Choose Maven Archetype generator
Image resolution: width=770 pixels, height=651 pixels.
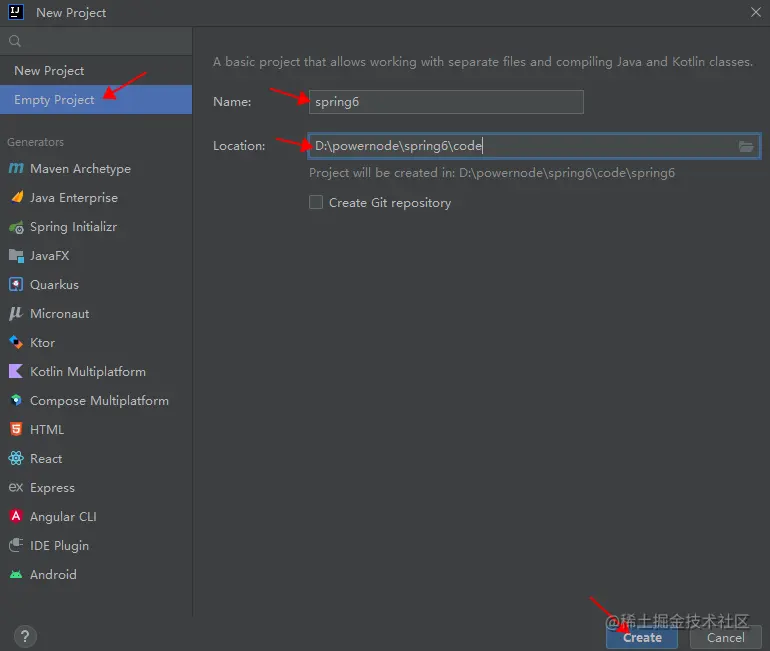point(96,168)
